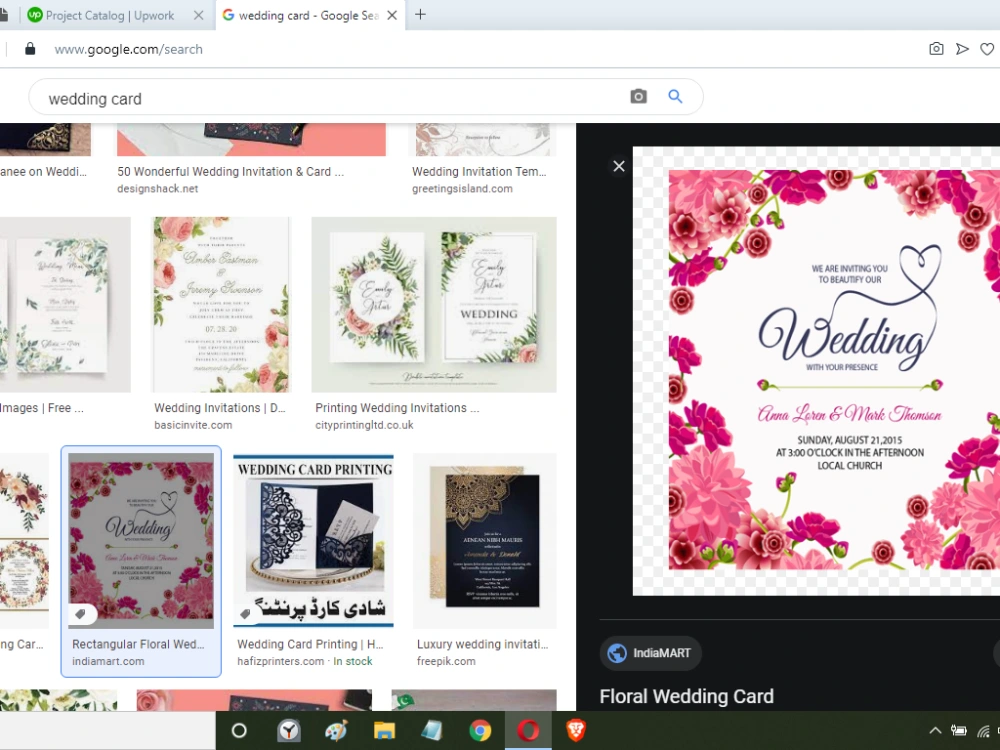Open the greetingsisland.com source link
The height and width of the screenshot is (750, 1000).
[x=462, y=189]
